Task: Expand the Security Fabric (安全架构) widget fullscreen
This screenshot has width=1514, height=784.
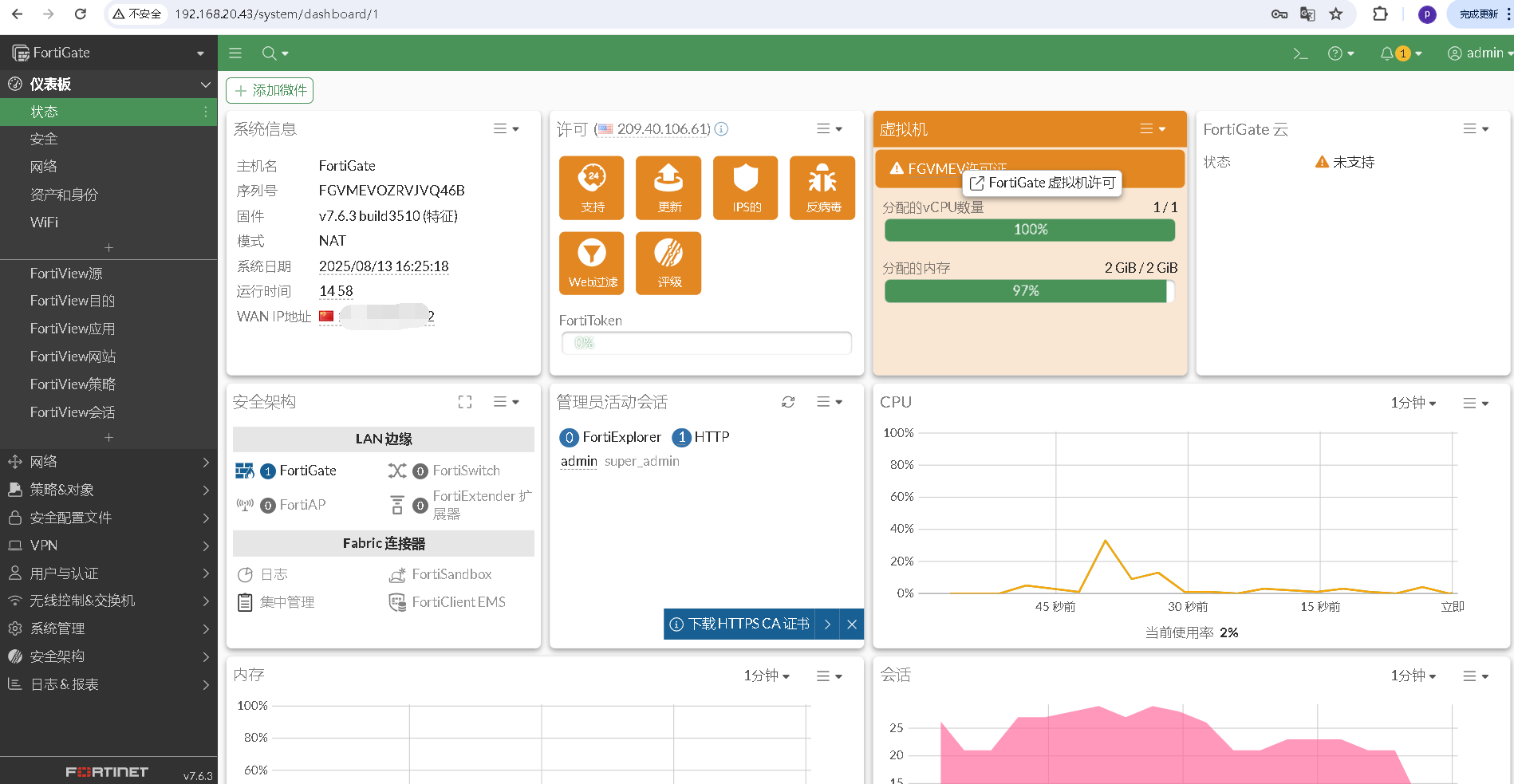Action: (465, 402)
